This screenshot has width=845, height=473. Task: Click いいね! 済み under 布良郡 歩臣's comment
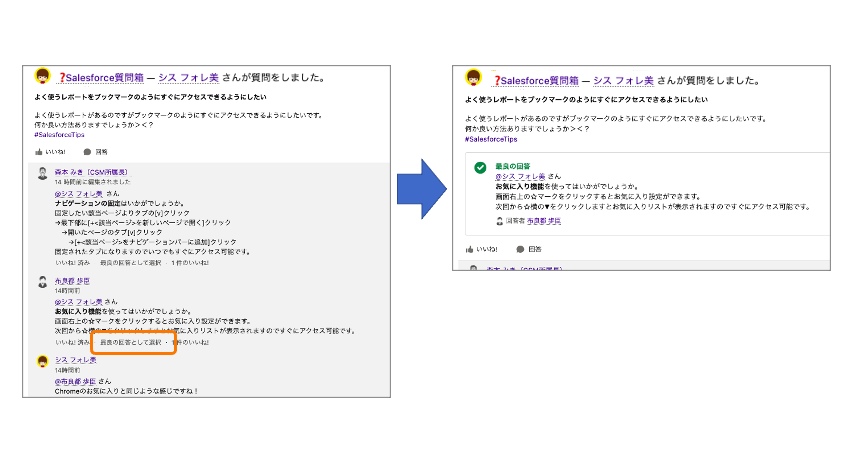click(x=73, y=342)
